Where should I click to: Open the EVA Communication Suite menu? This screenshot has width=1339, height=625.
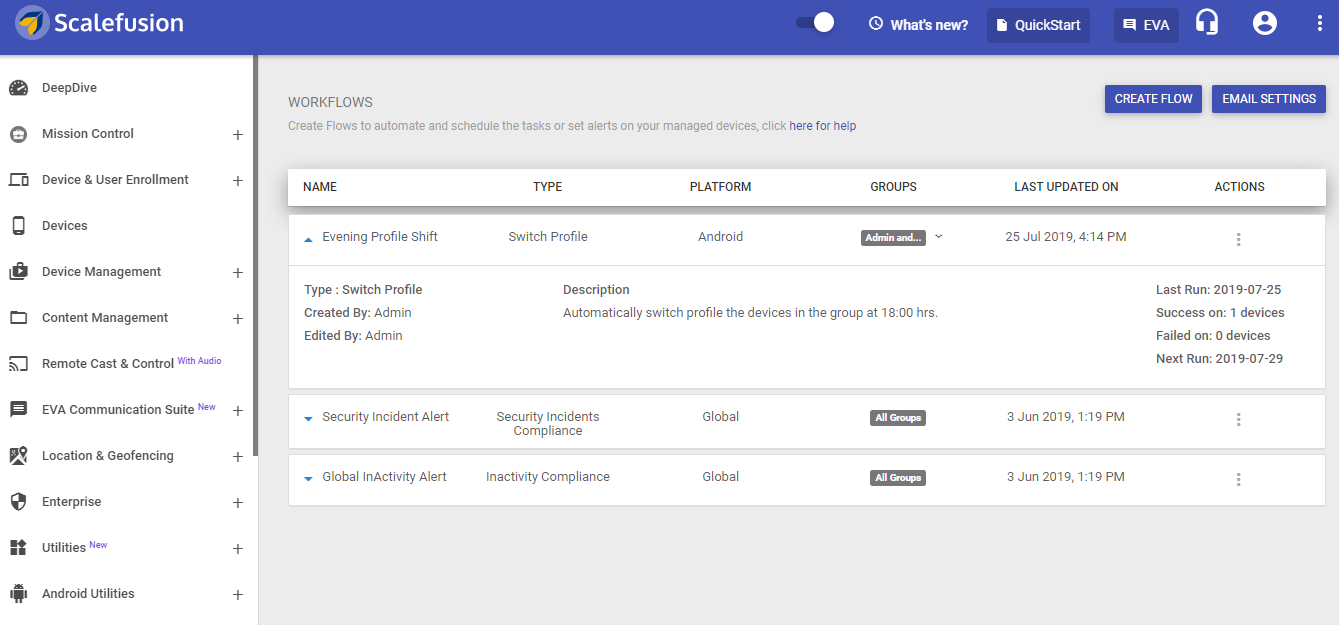pos(237,410)
